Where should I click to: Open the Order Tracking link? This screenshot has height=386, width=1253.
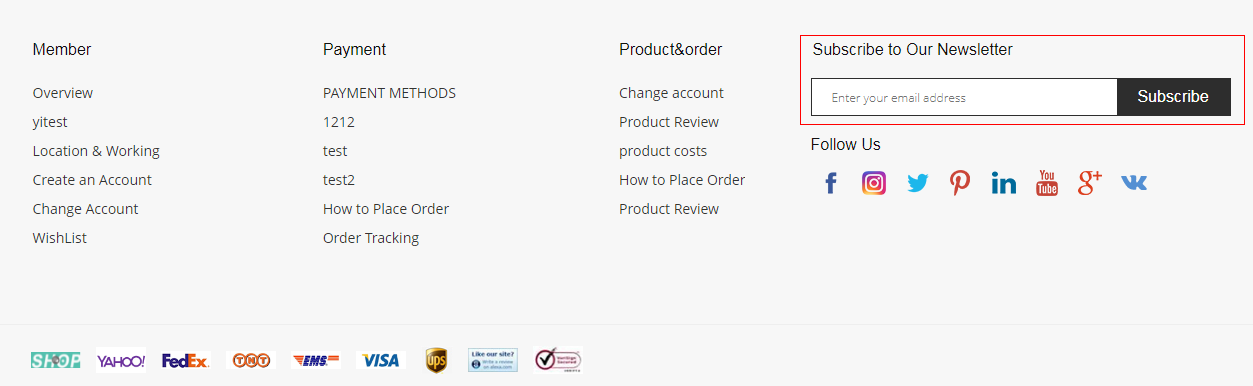(371, 238)
